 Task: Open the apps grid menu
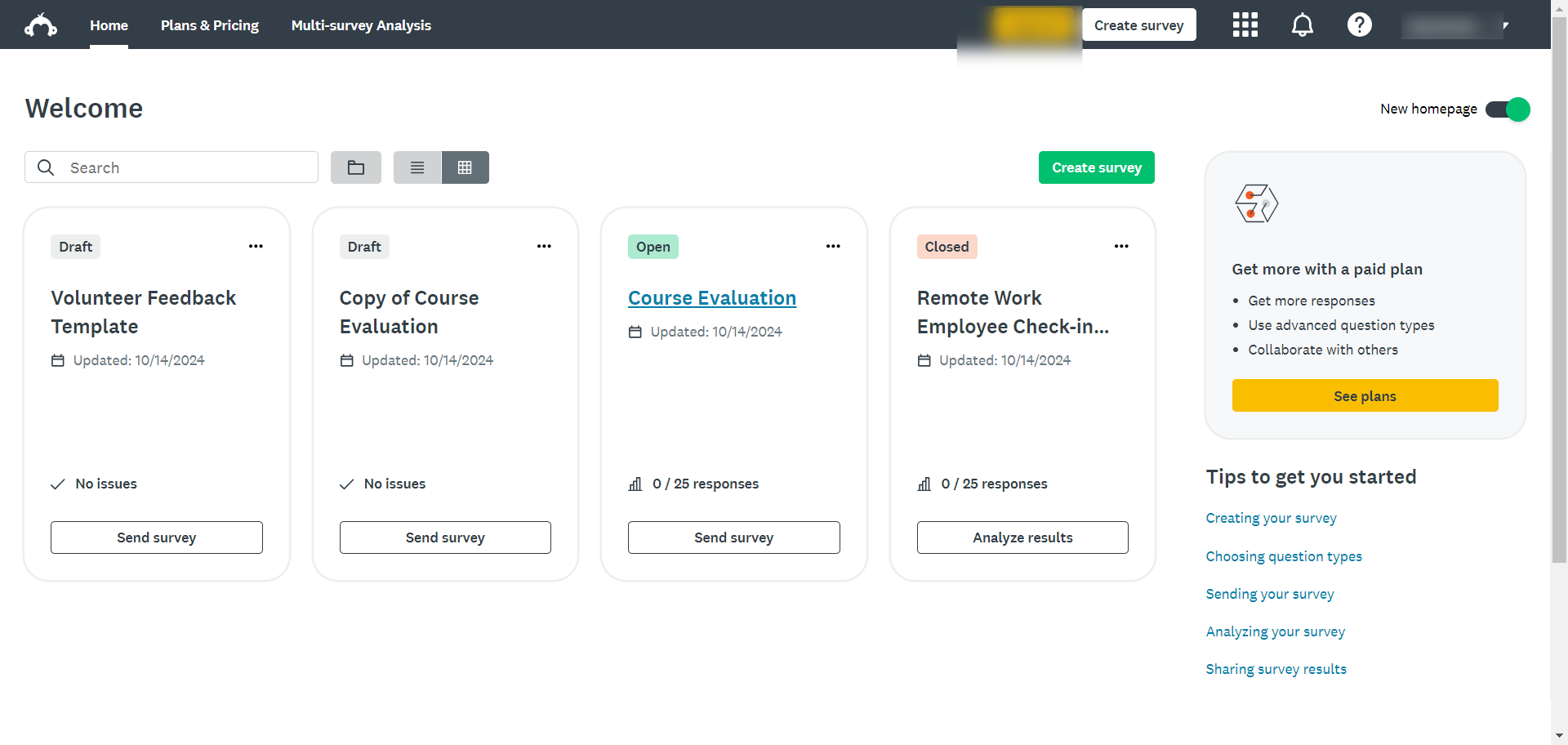tap(1245, 25)
